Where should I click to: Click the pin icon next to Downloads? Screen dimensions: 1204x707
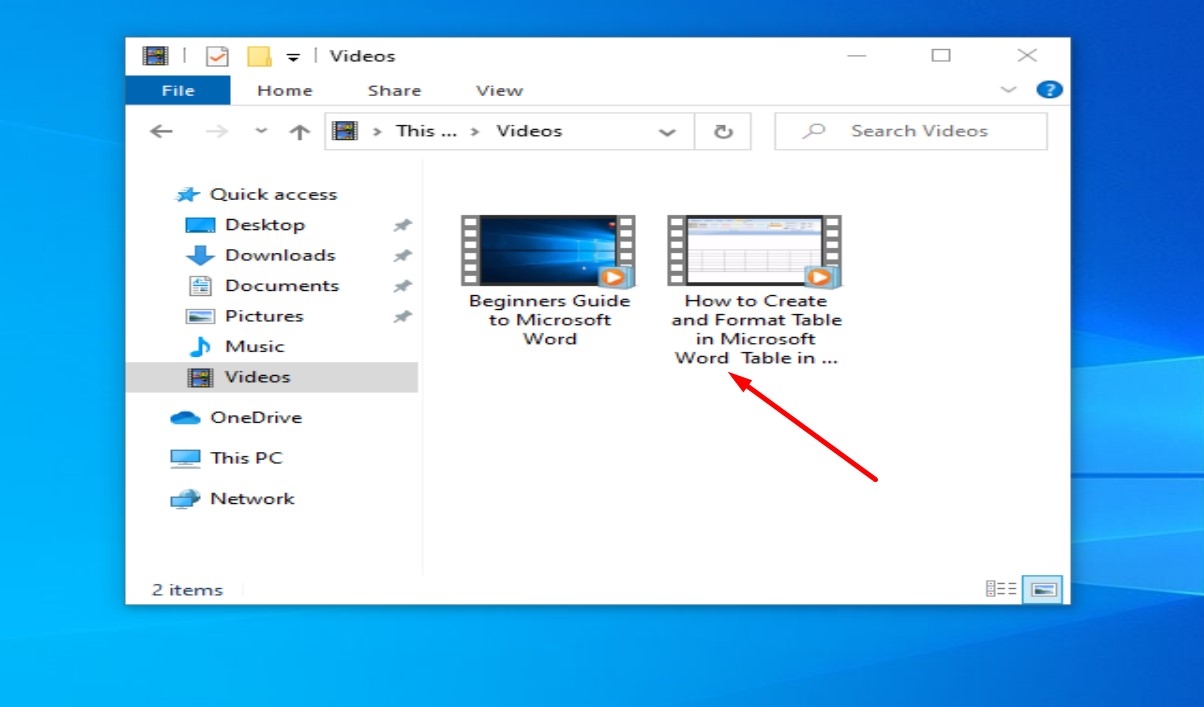pos(402,255)
